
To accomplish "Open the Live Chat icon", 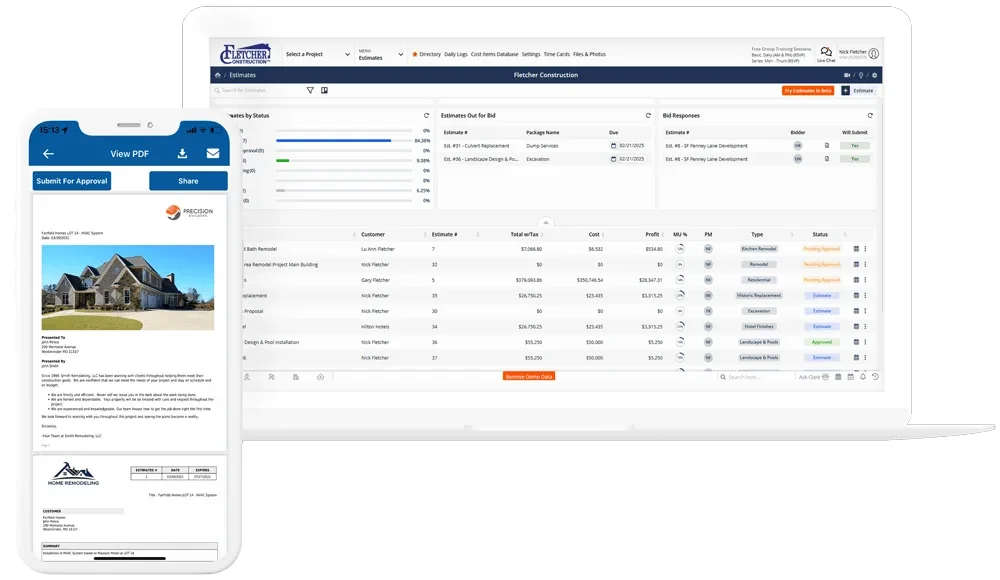I will (x=825, y=53).
